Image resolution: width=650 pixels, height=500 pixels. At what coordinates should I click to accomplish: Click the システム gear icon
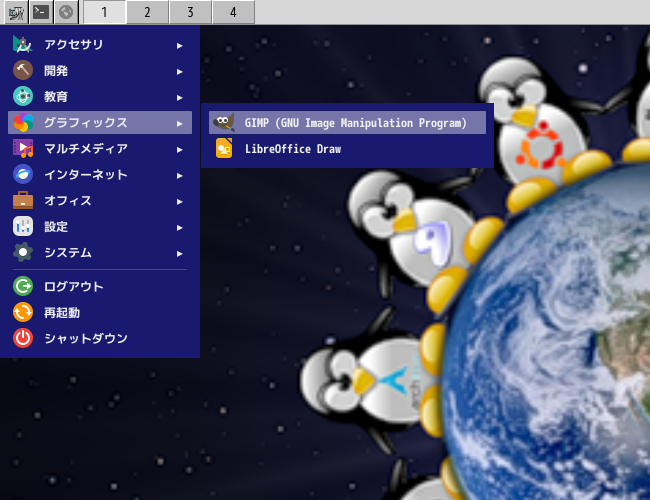click(23, 252)
